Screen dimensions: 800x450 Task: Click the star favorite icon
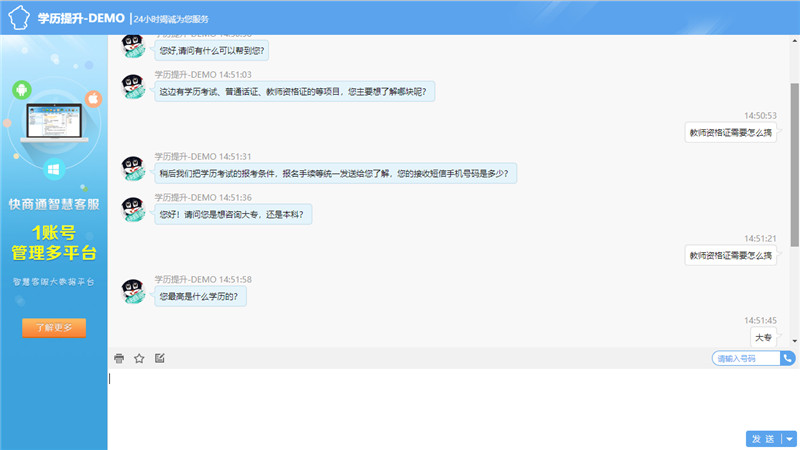point(139,358)
